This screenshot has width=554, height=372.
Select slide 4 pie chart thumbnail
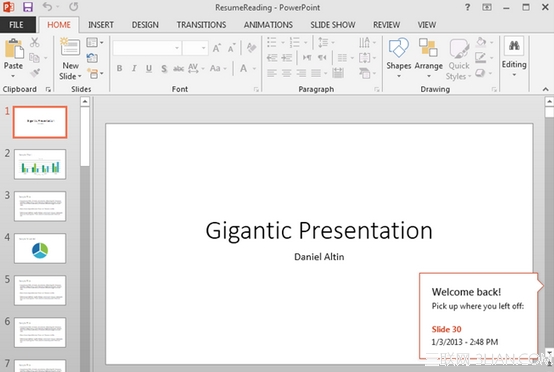click(40, 248)
